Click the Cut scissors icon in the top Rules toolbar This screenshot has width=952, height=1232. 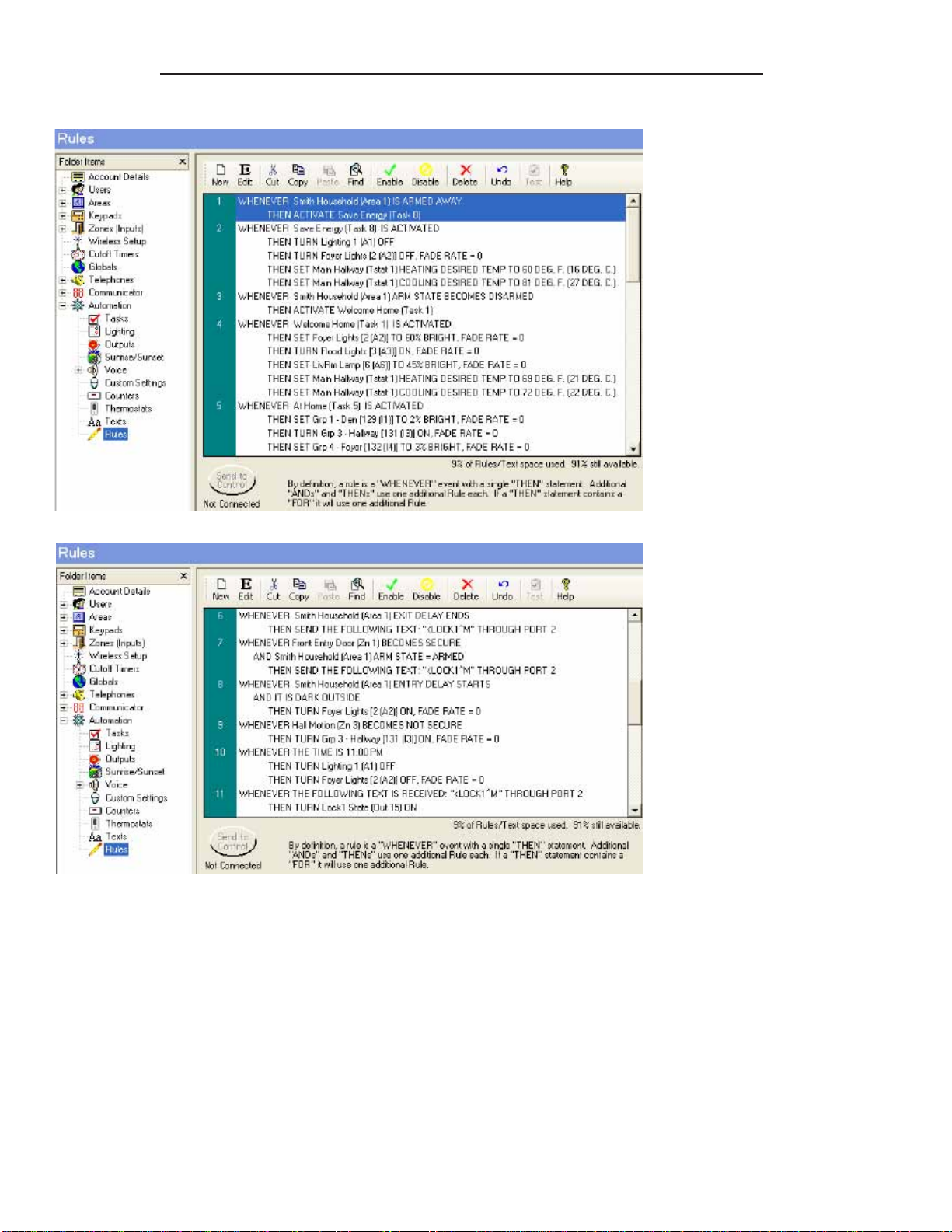272,175
